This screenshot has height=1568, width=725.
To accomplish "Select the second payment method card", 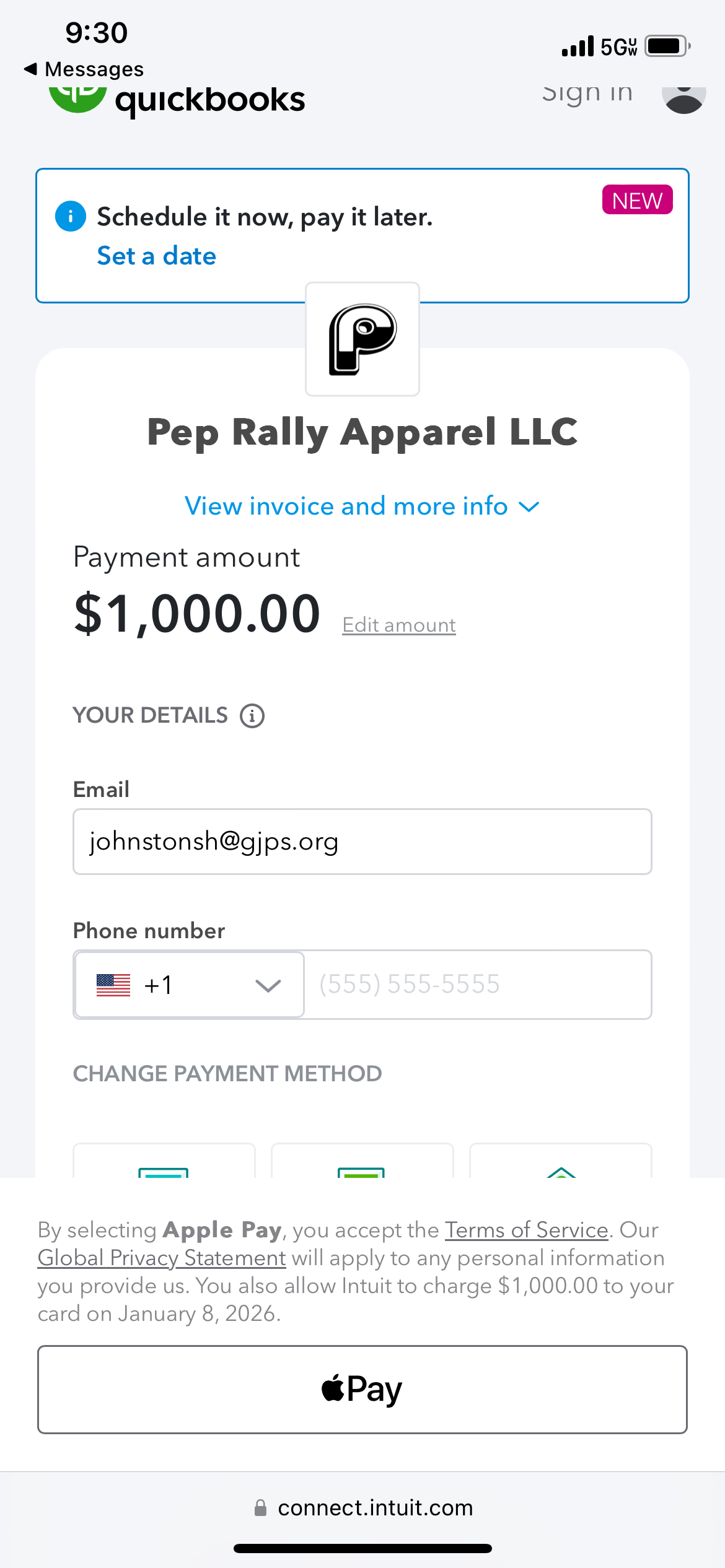I will (362, 1162).
